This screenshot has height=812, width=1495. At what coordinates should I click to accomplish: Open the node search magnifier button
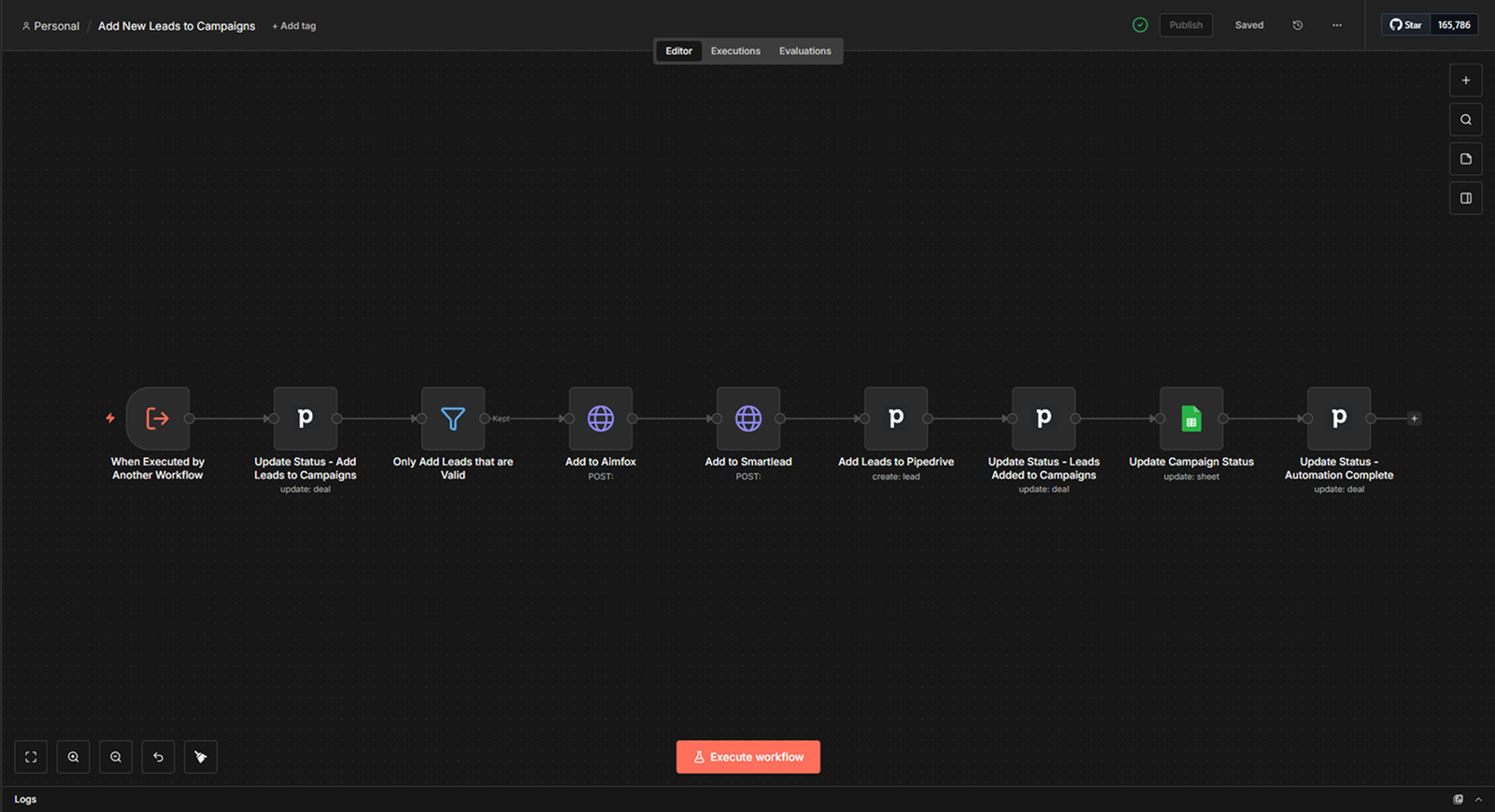(1465, 120)
